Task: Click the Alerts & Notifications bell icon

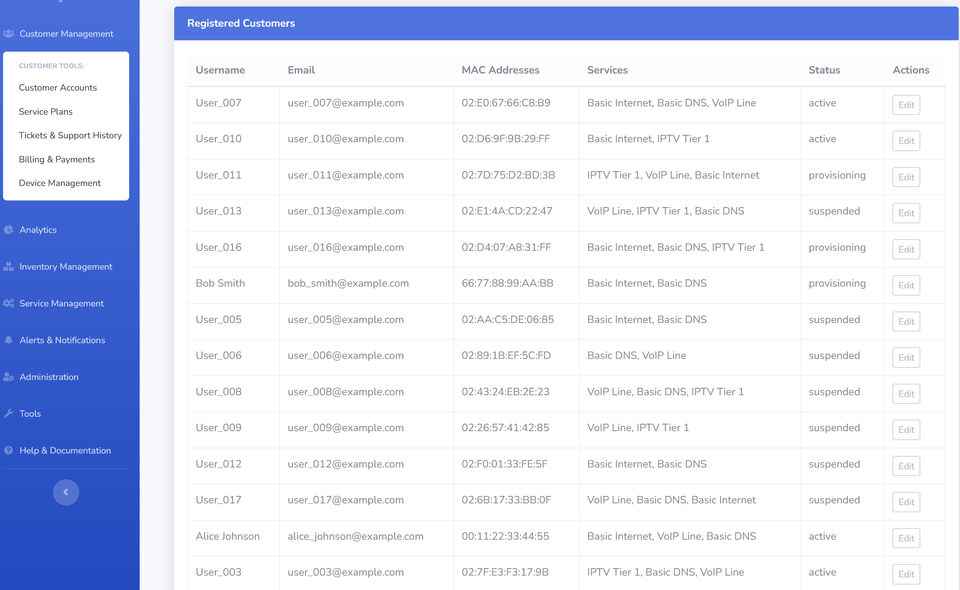Action: coord(9,341)
